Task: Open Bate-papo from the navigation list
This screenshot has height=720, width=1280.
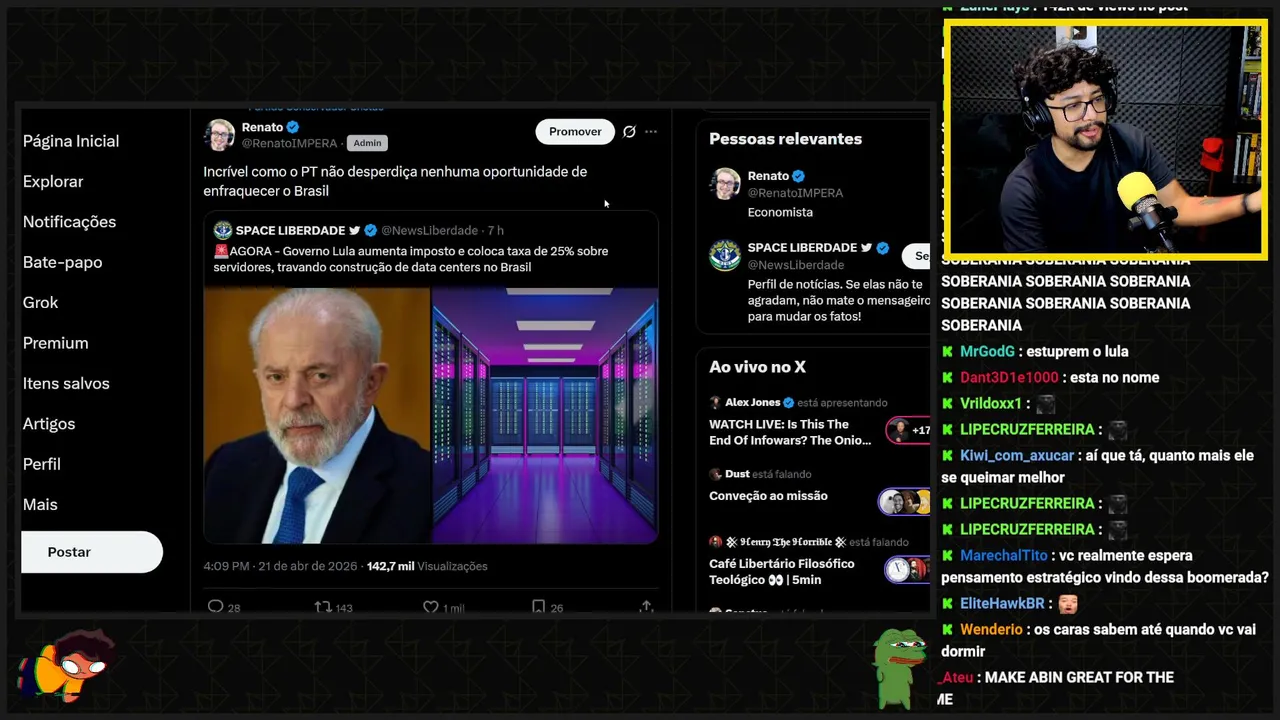Action: [x=62, y=262]
